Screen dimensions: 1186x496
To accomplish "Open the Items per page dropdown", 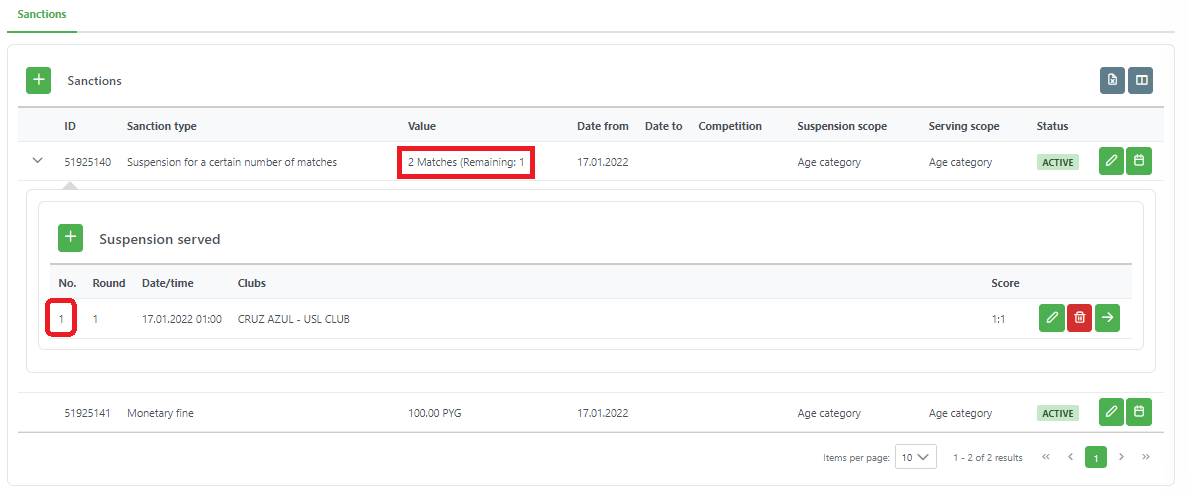I will 915,457.
